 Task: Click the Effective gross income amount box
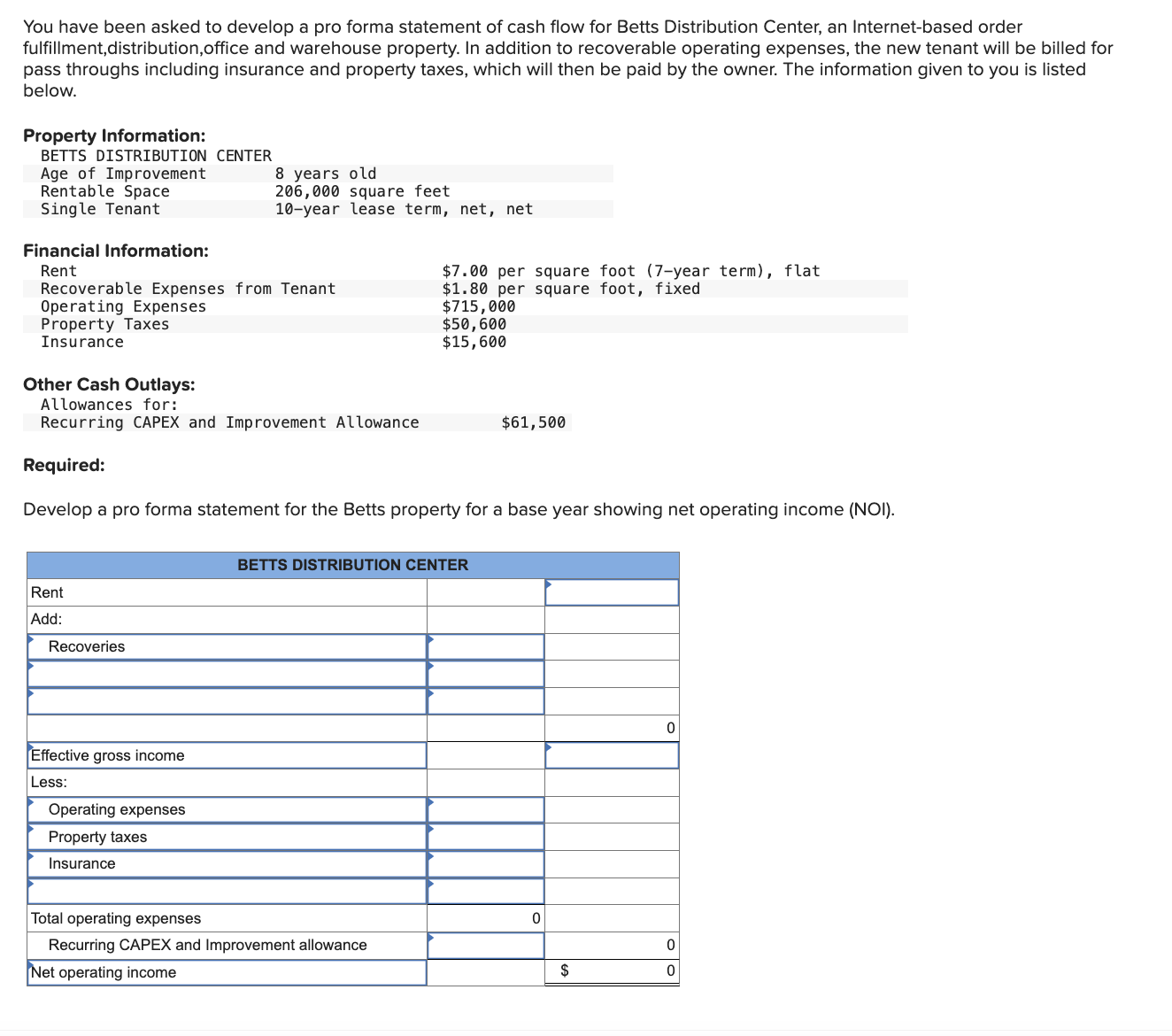[x=612, y=755]
